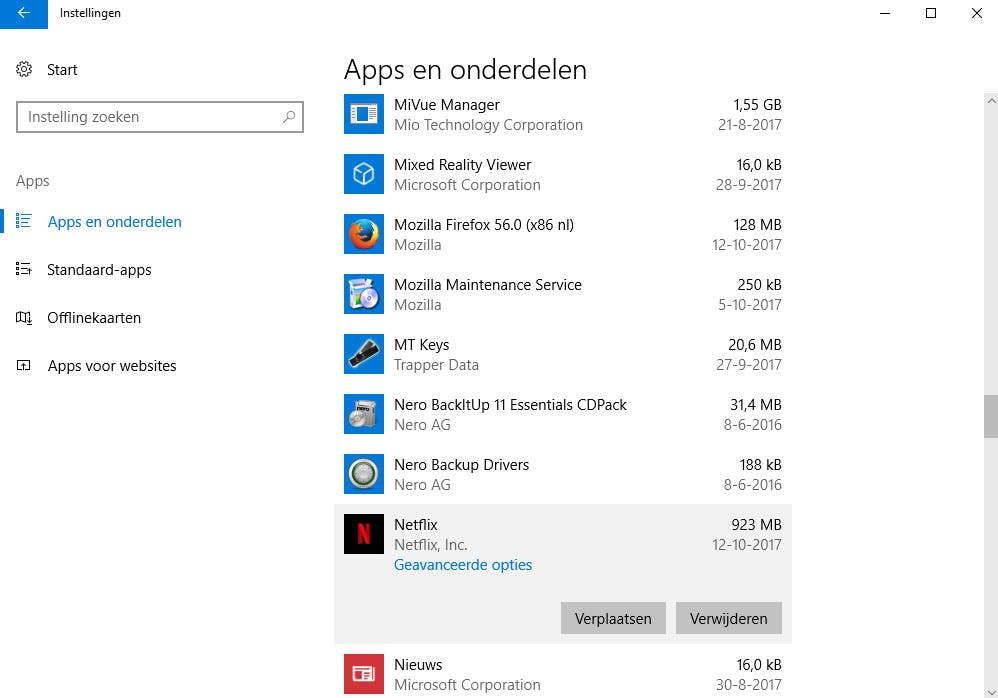Image resolution: width=998 pixels, height=698 pixels.
Task: Click the Nero Backup Drivers icon
Action: pos(363,474)
